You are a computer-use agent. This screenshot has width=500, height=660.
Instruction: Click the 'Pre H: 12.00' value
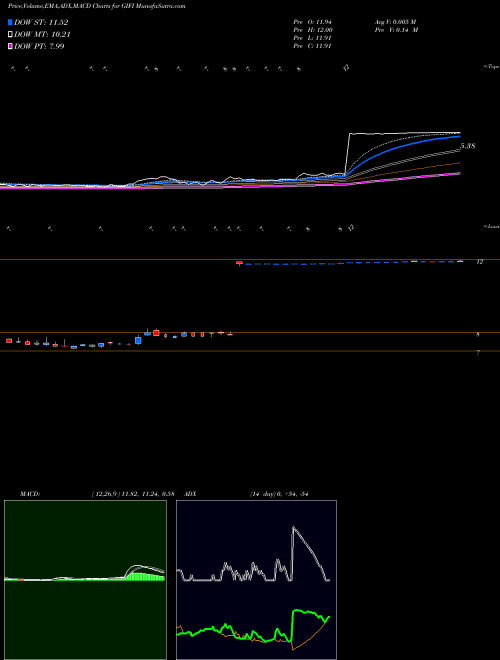click(313, 30)
